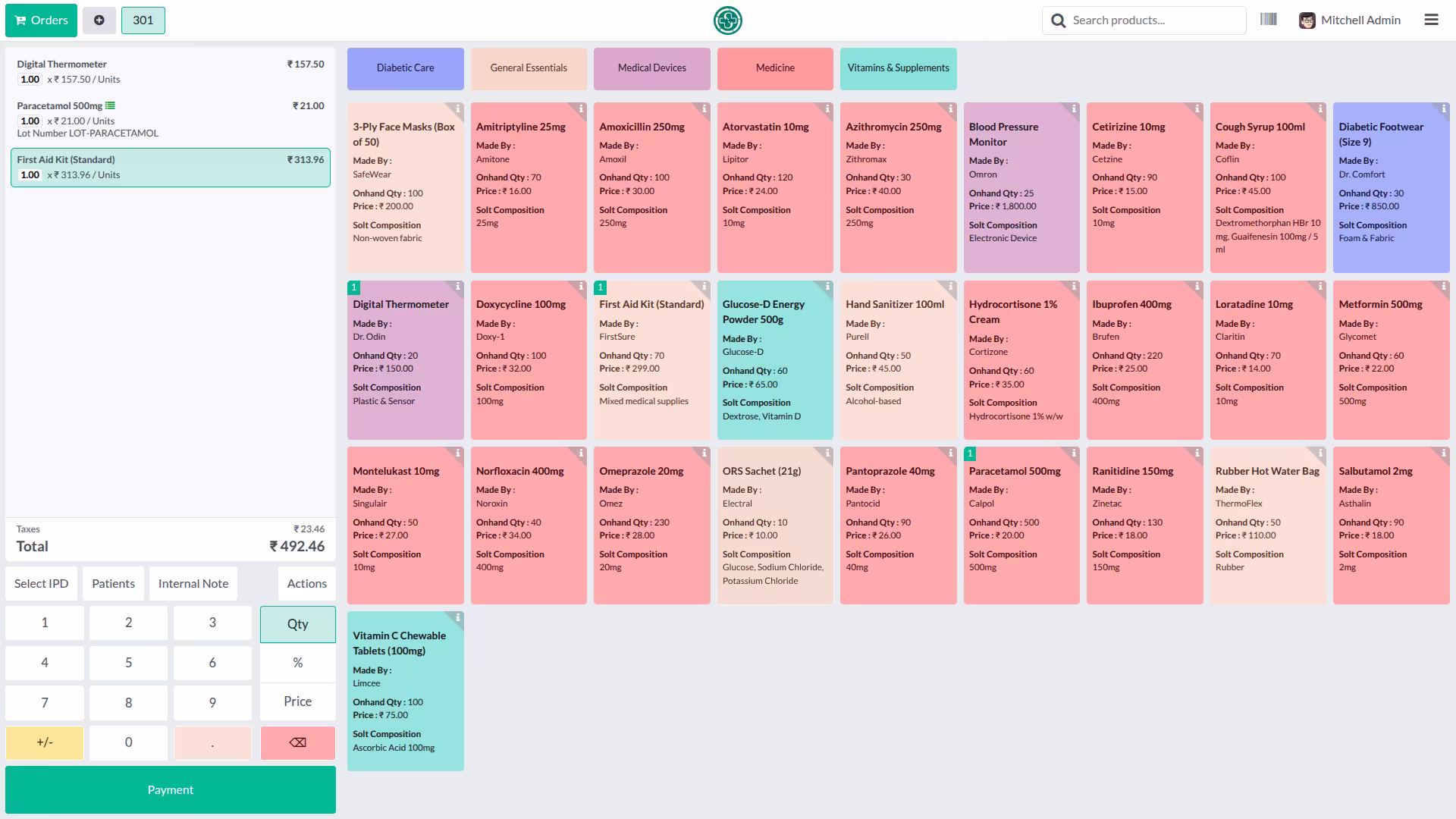Open the Orders list button

point(42,20)
